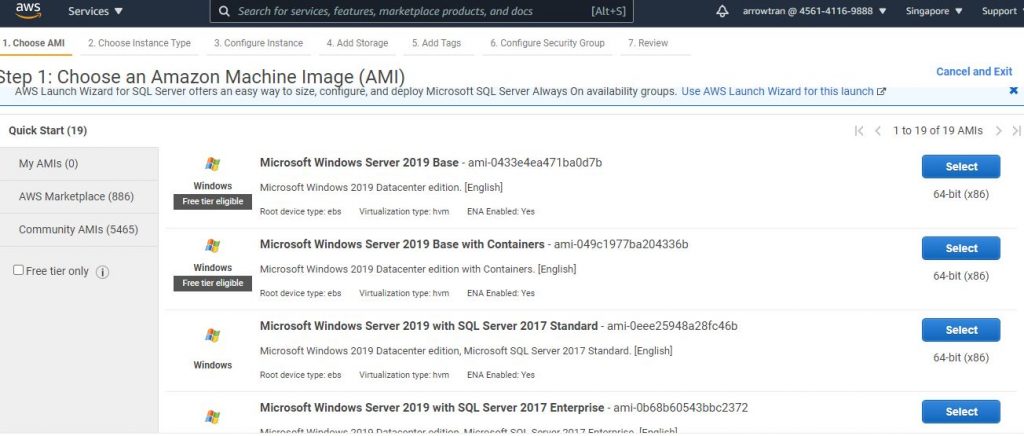Screen dimensions: 1024x436
Task: Open the arrowtran account dropdown
Action: [814, 11]
